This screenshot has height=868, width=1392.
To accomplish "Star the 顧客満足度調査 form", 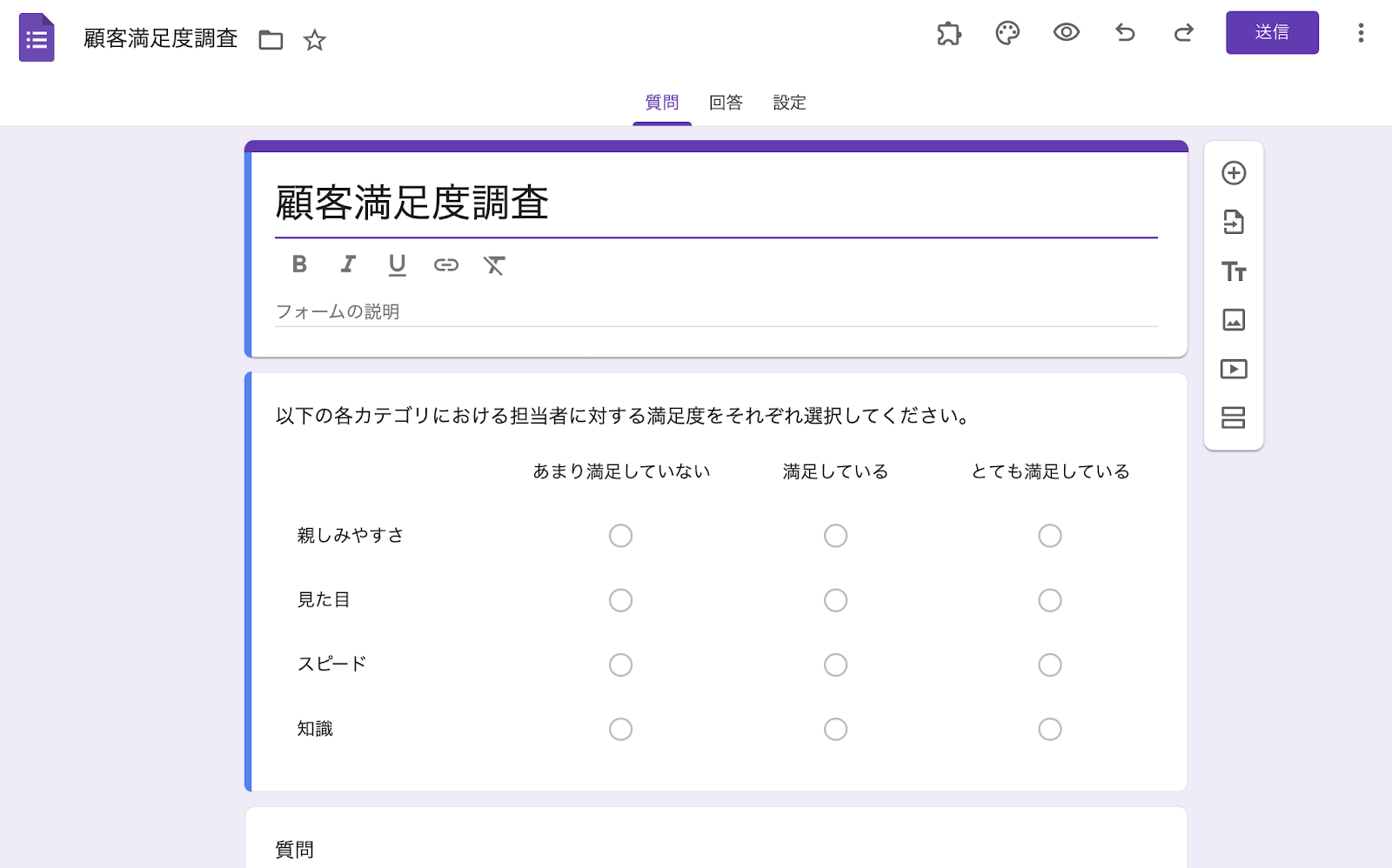I will tap(315, 40).
